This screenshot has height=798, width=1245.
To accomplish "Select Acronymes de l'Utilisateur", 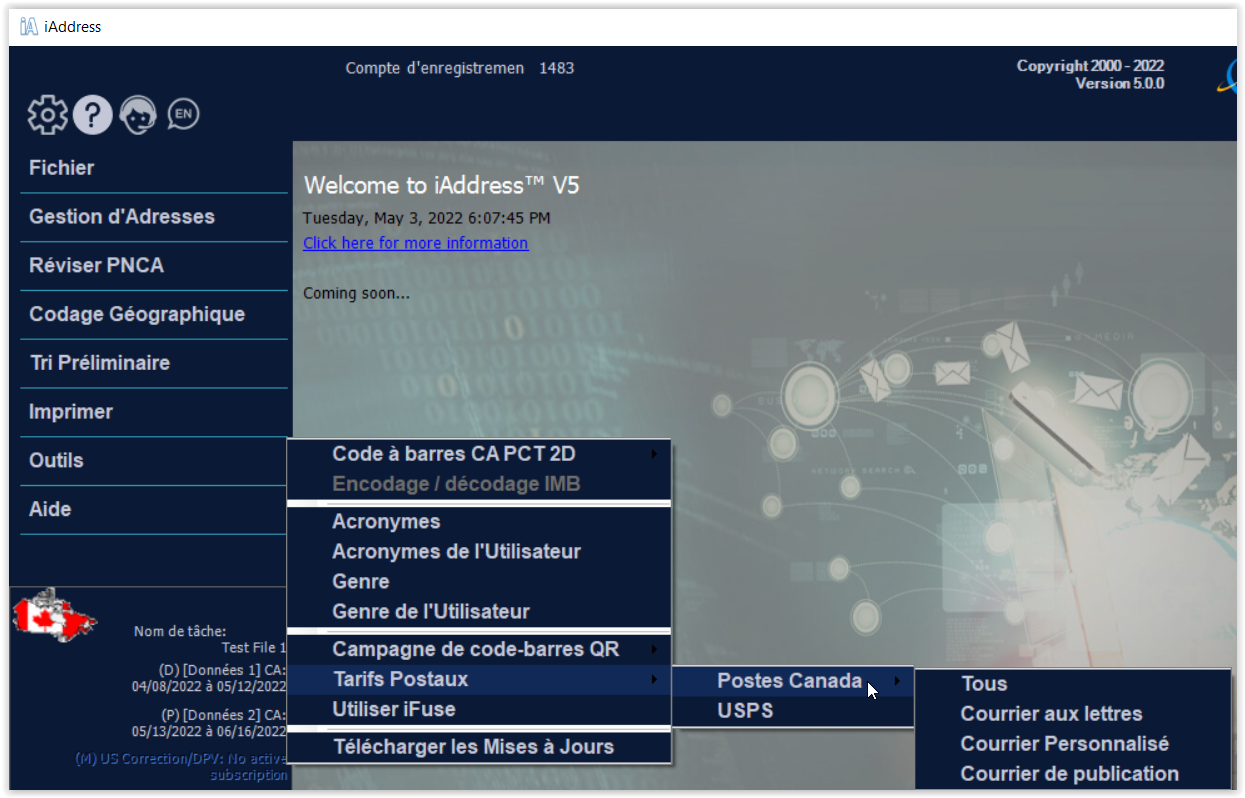I will [x=479, y=552].
